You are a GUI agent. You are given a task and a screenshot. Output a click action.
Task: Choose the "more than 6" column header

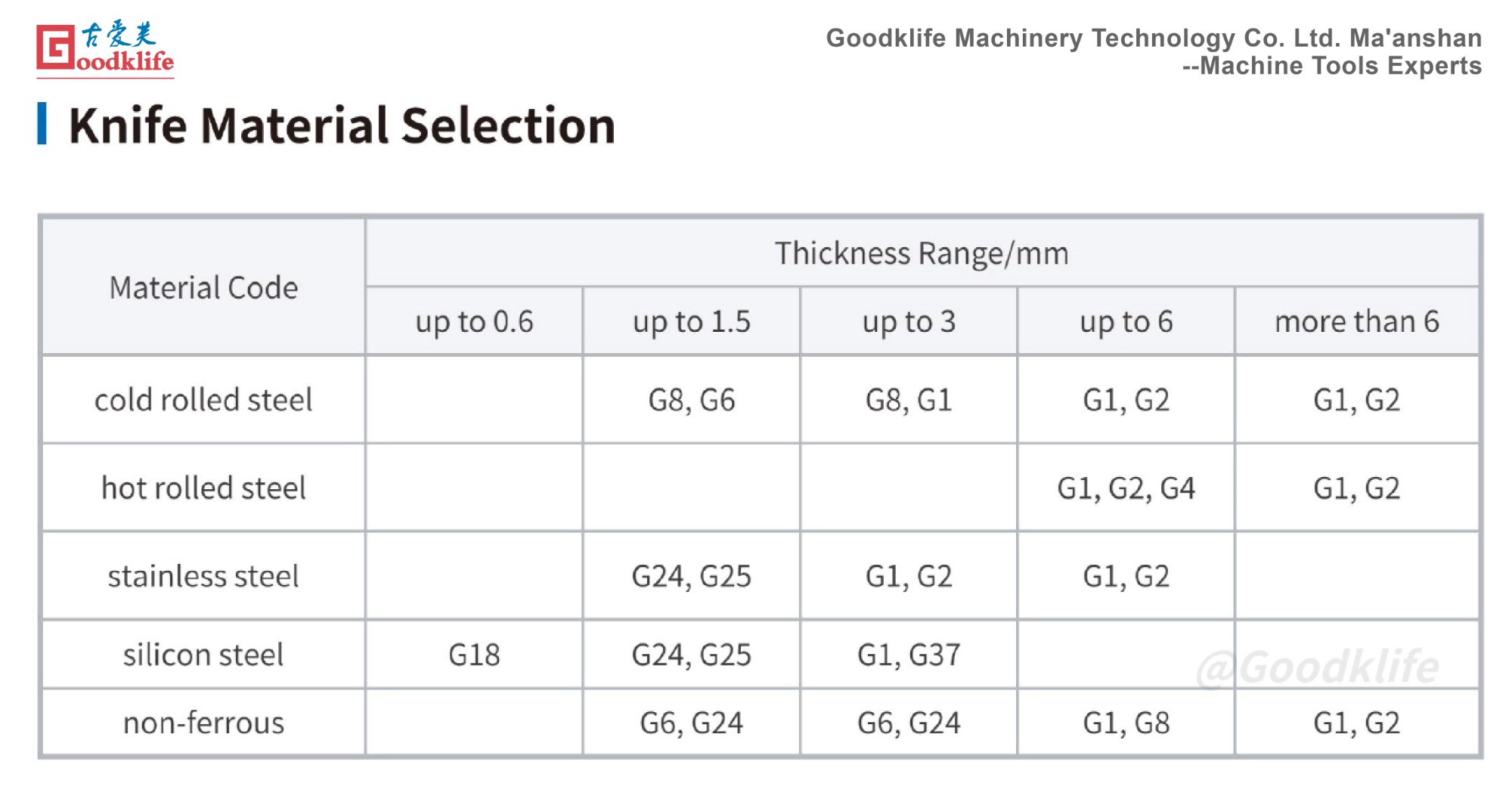pos(1356,322)
